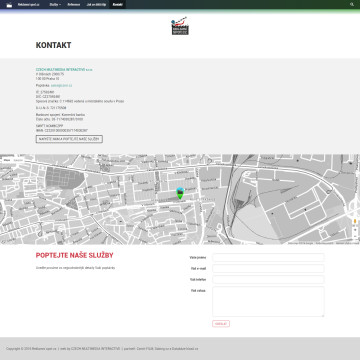Open the Reference menu item
The height and width of the screenshot is (360, 360).
(x=74, y=5)
